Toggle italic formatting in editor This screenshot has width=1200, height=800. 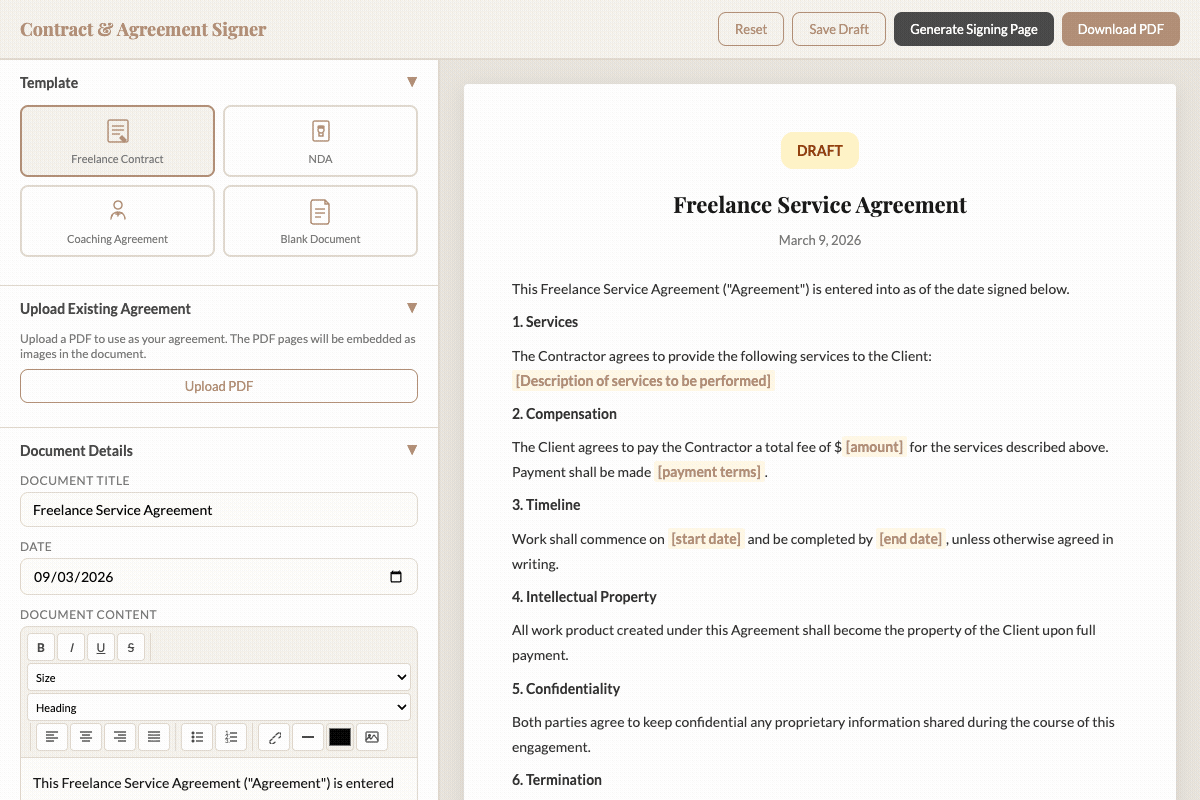[71, 647]
